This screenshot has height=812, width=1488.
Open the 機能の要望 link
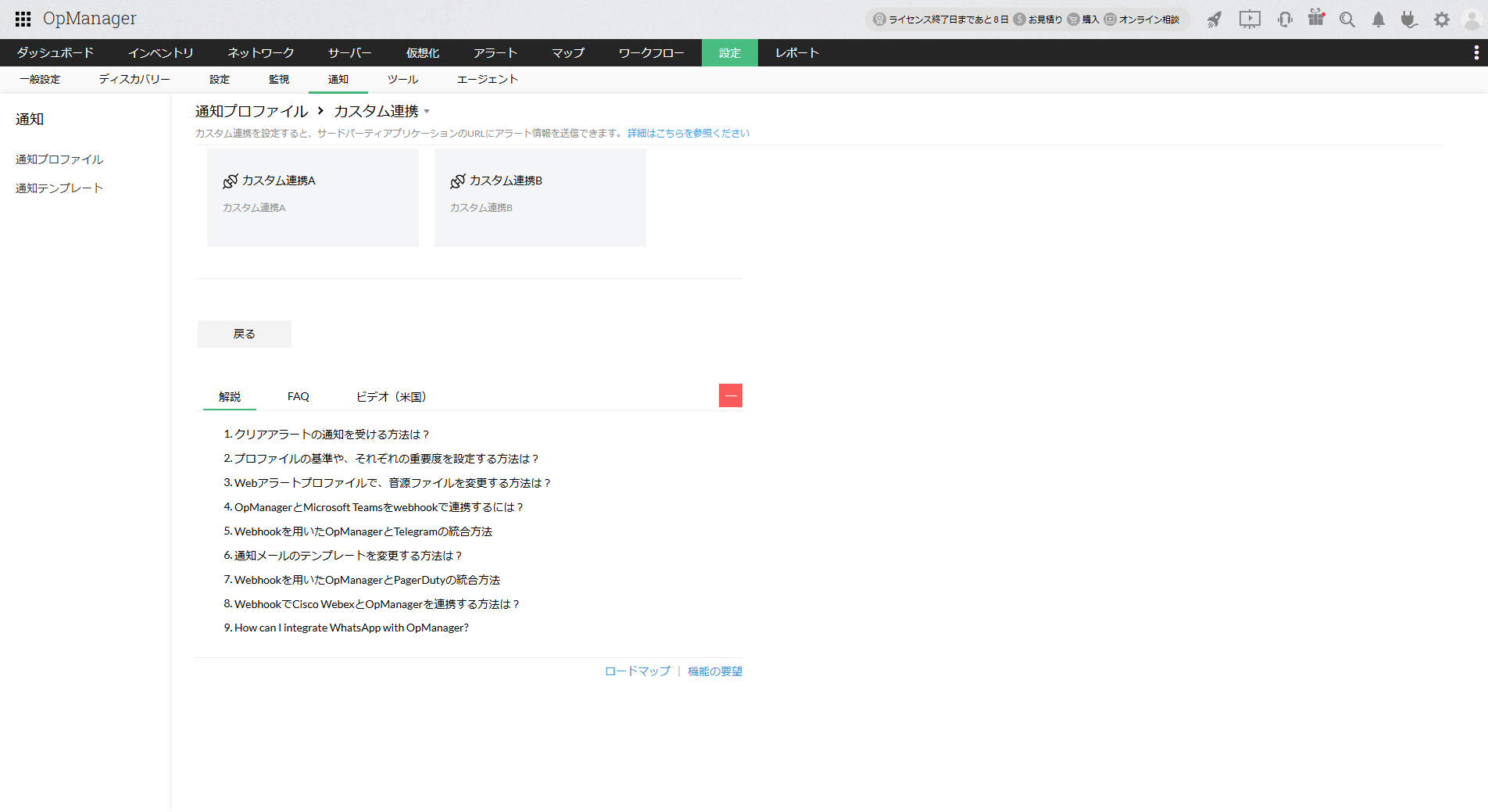(x=715, y=671)
